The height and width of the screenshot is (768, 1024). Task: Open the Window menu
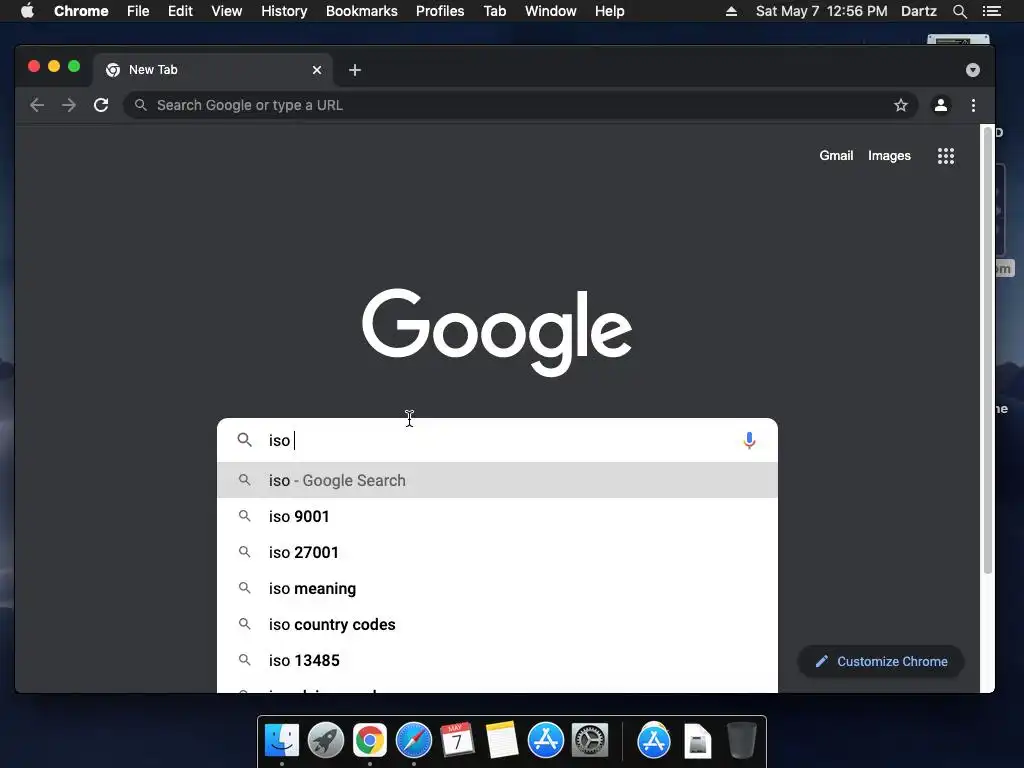click(x=551, y=11)
